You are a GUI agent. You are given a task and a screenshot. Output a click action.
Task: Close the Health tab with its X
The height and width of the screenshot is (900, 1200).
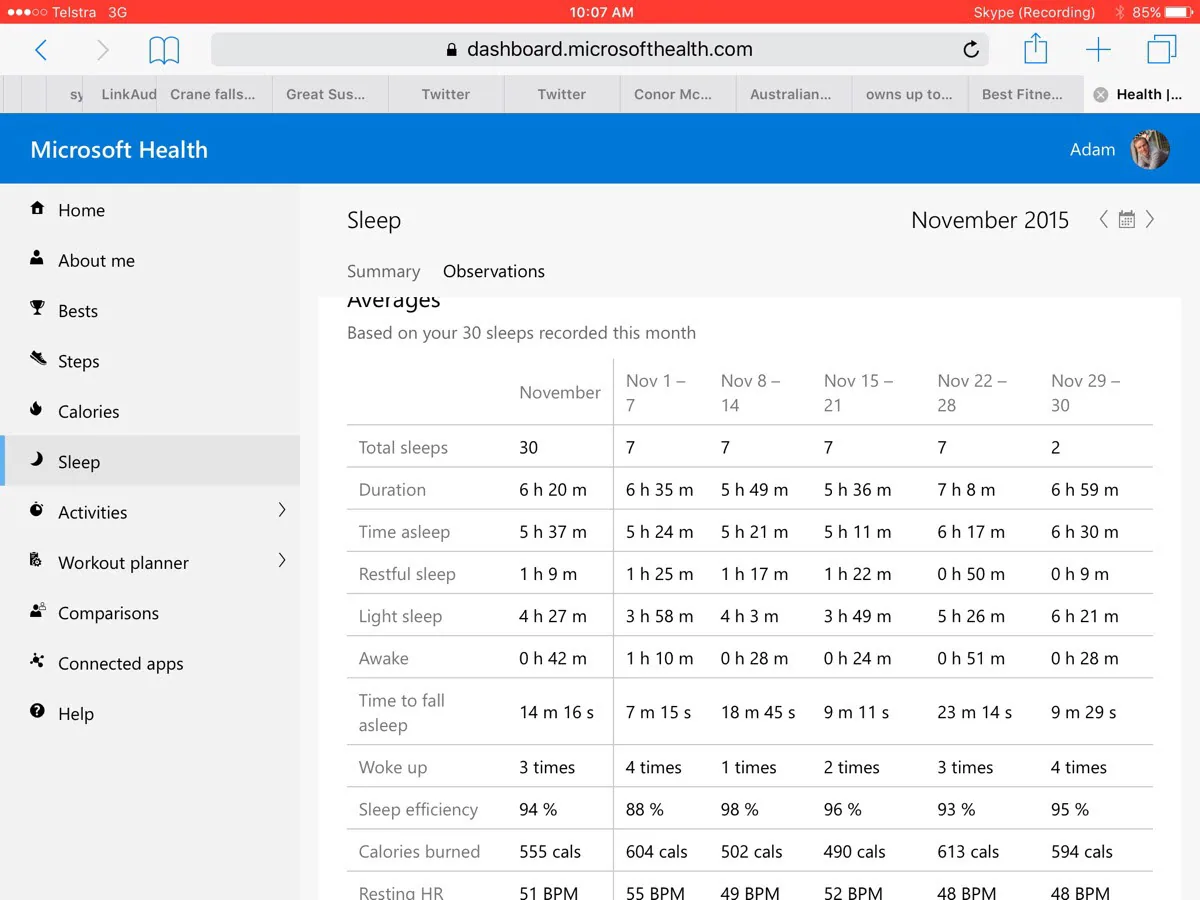(1101, 95)
